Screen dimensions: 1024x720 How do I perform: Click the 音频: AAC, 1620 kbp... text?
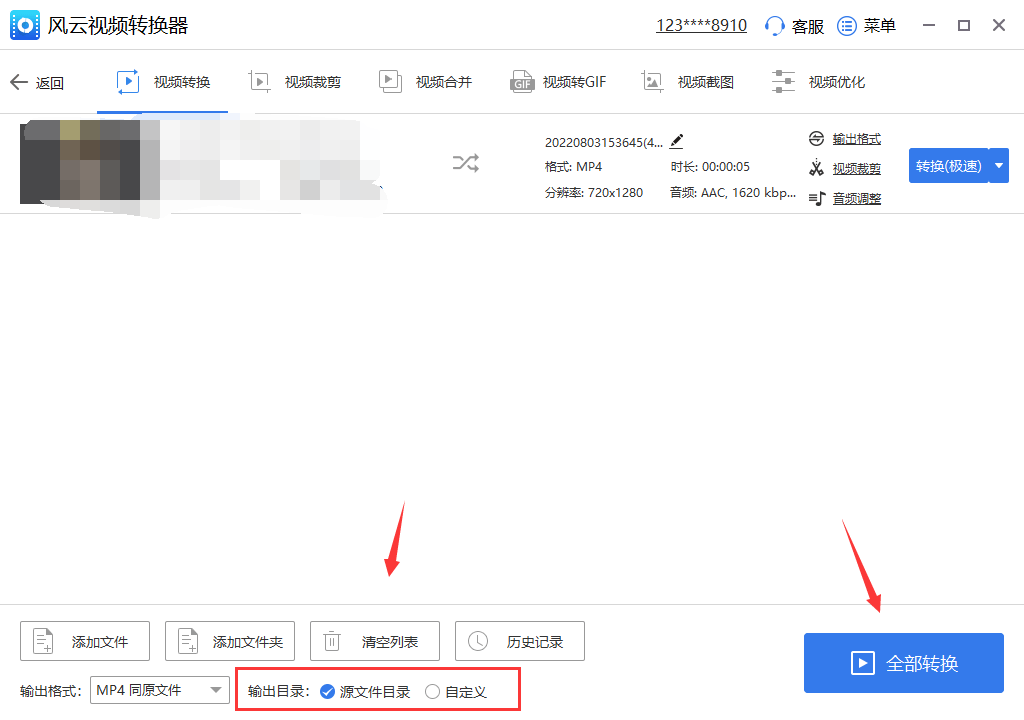click(x=733, y=193)
